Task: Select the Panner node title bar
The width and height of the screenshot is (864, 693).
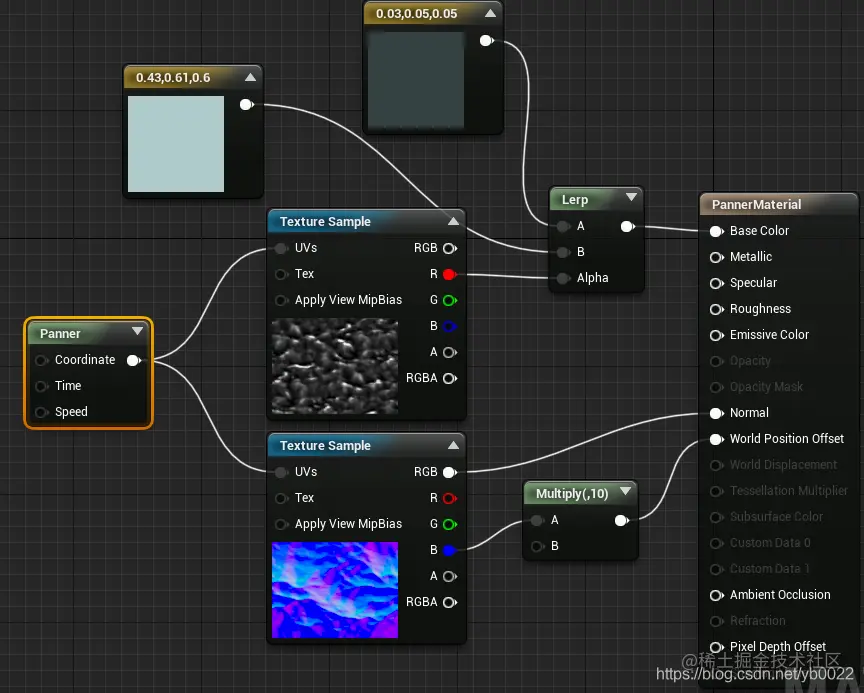Action: coord(88,333)
